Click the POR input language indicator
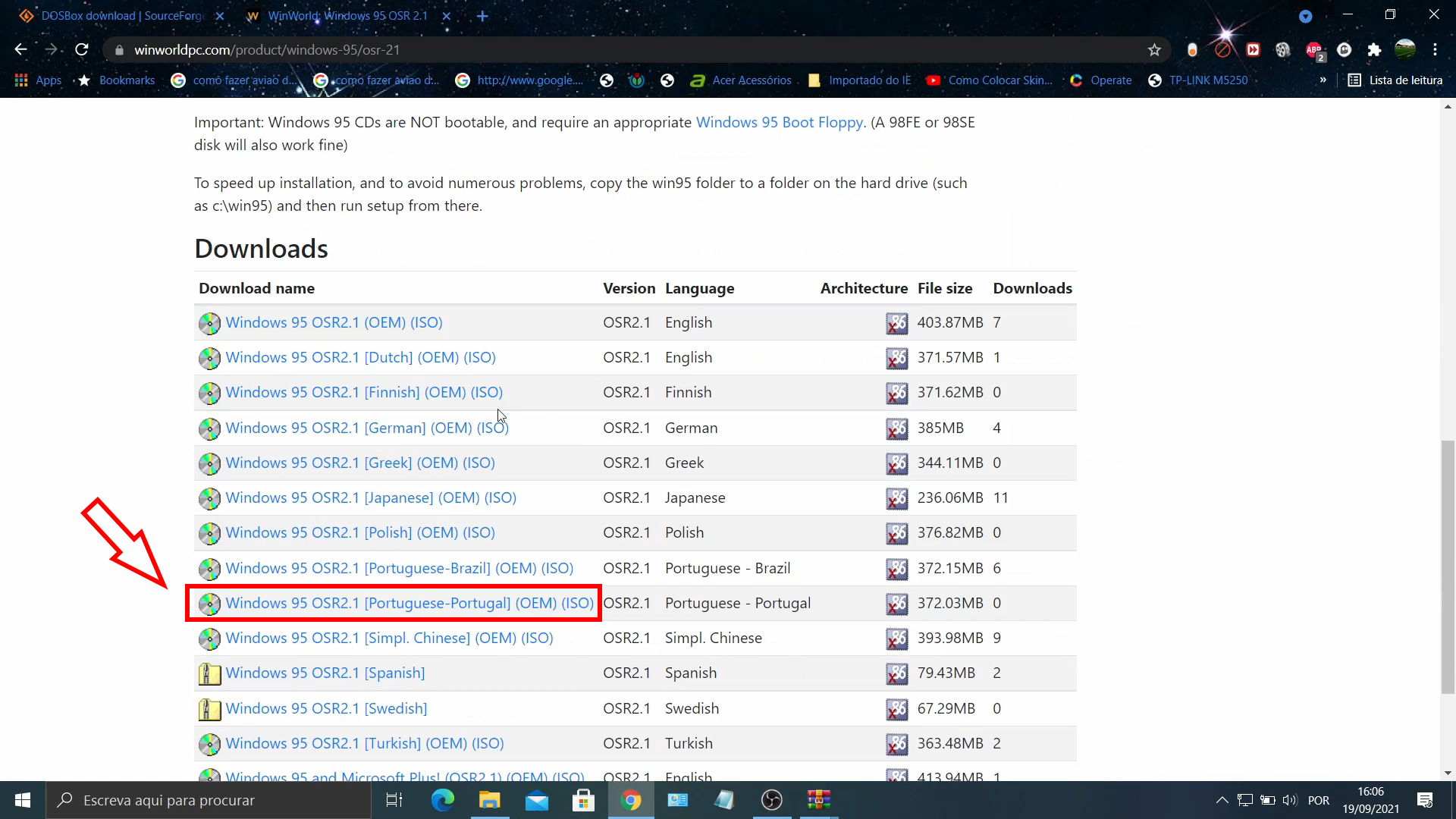This screenshot has height=819, width=1456. click(x=1319, y=801)
